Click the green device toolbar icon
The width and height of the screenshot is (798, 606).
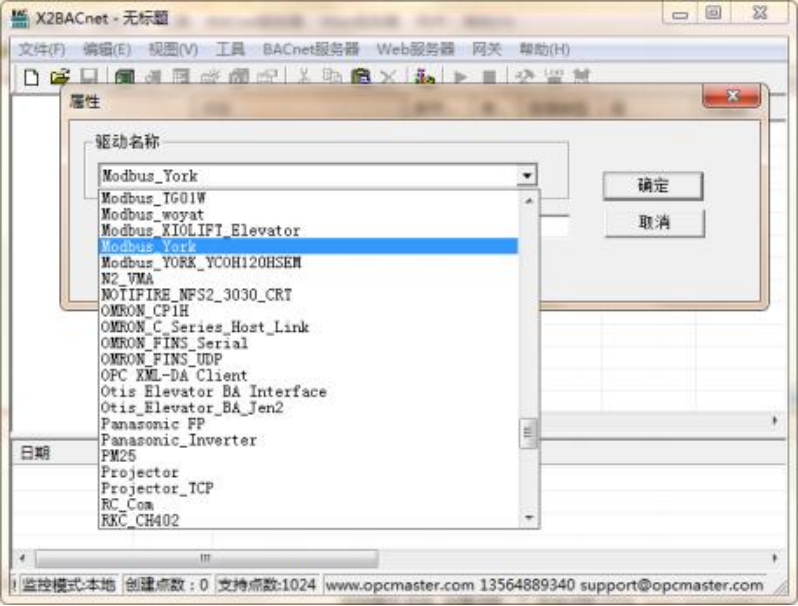pos(125,77)
